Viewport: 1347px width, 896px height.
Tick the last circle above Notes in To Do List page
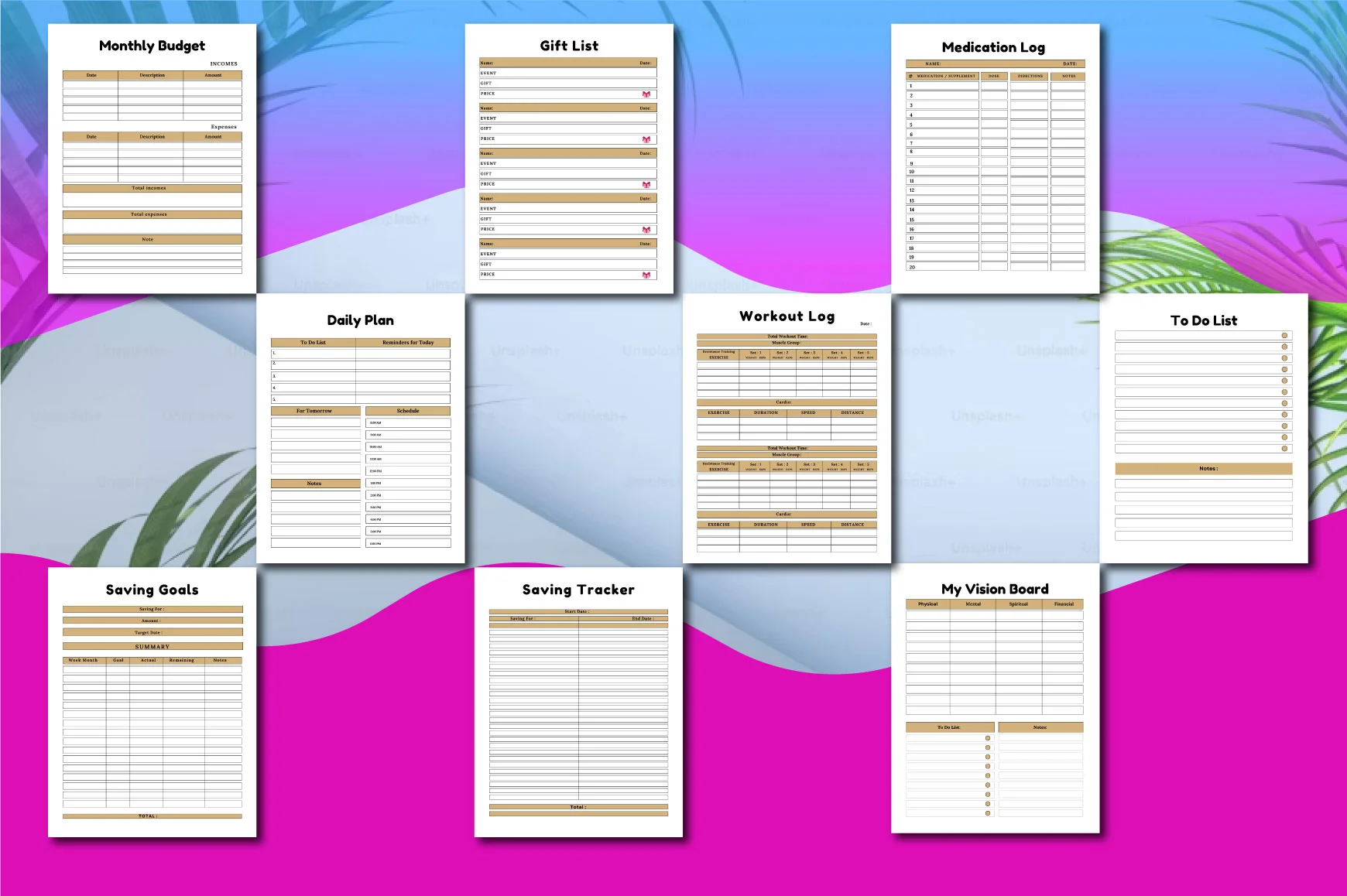click(1284, 449)
